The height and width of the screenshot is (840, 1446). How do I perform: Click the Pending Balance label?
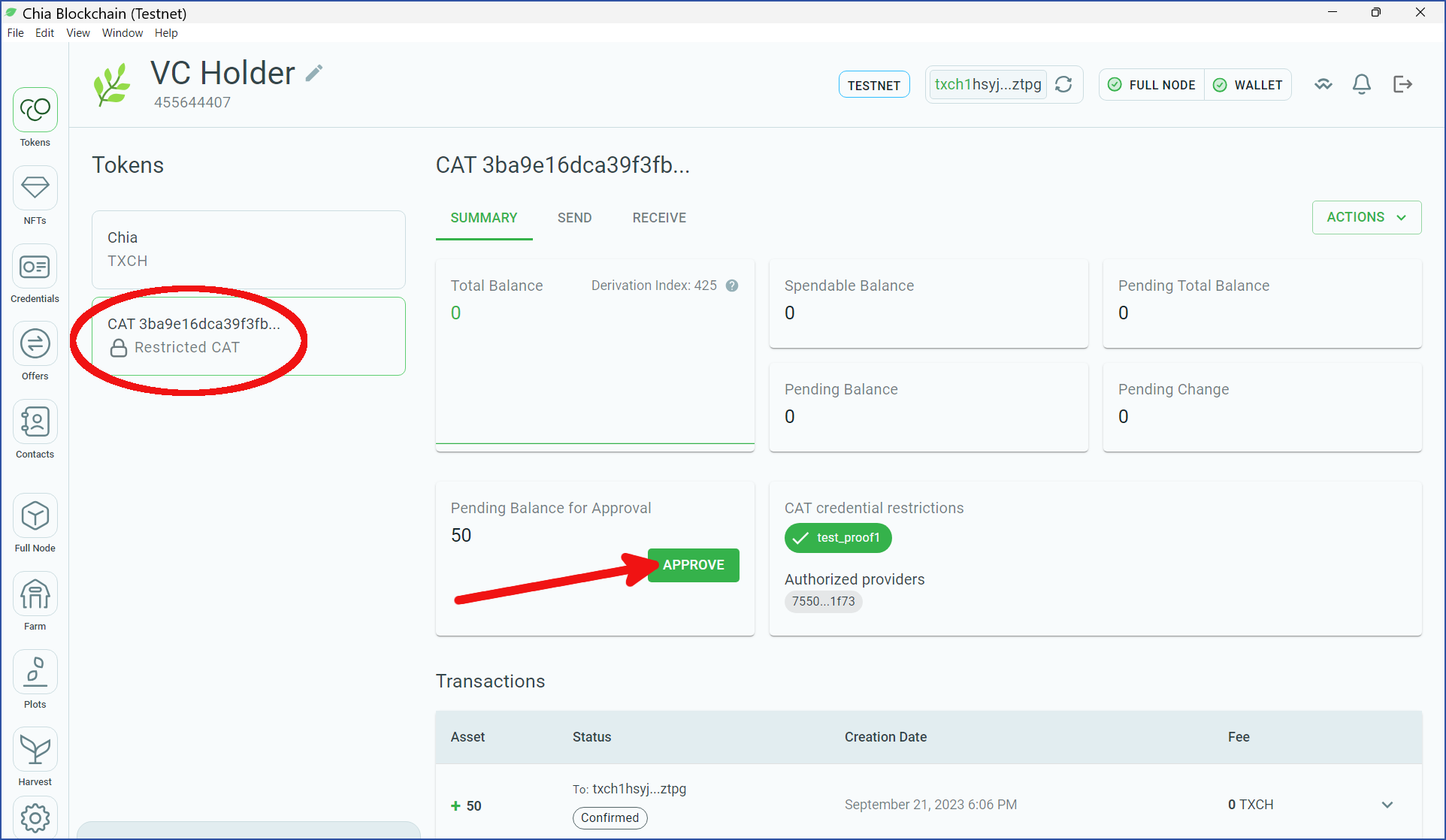841,389
